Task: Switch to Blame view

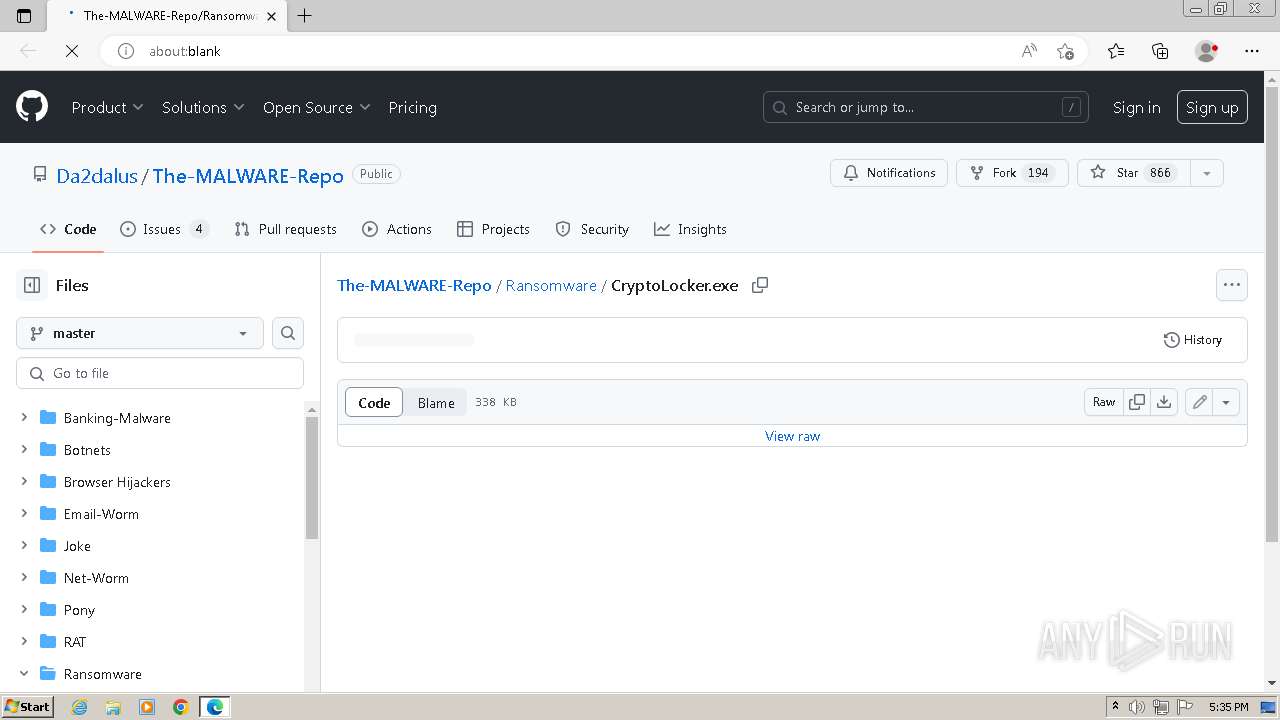Action: pyautogui.click(x=436, y=402)
